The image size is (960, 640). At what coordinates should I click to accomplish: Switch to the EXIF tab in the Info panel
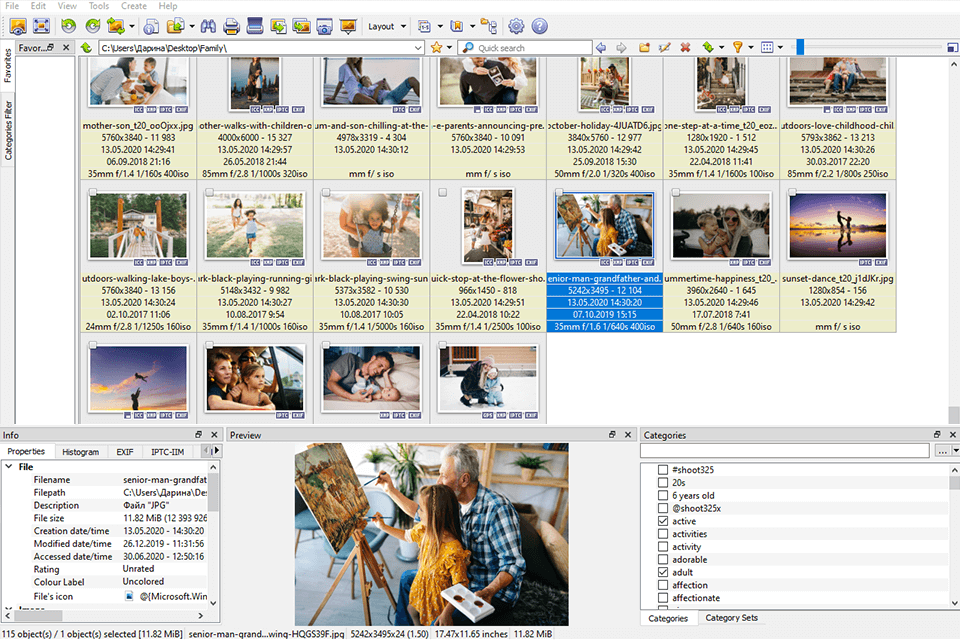pos(124,451)
